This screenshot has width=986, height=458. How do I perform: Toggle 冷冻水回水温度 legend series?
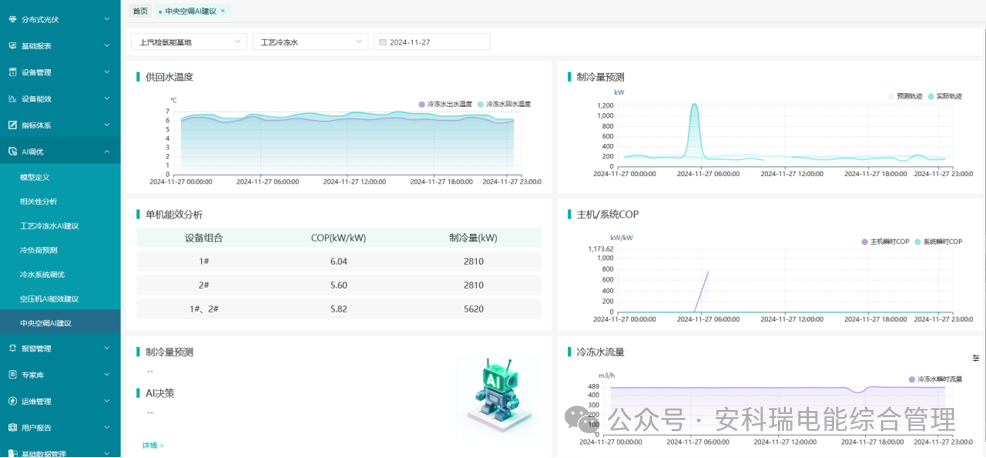504,104
